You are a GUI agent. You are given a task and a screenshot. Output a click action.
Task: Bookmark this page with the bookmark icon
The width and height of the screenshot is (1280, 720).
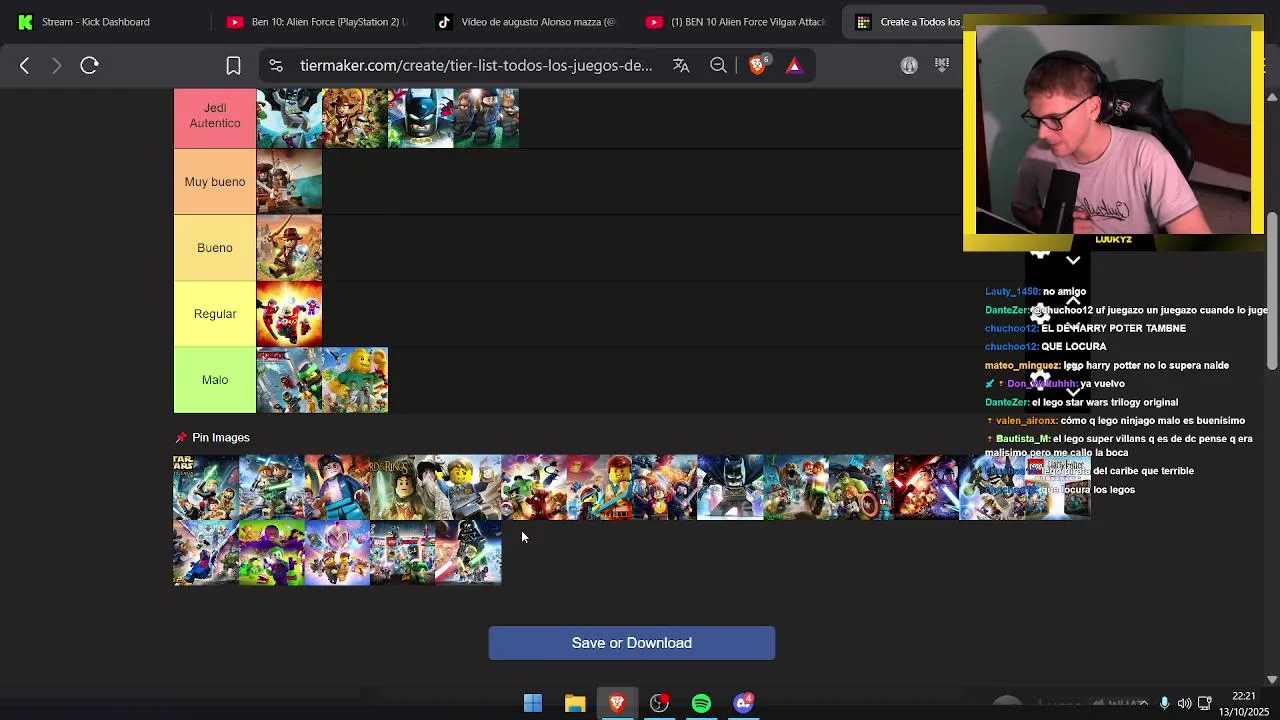coord(233,66)
